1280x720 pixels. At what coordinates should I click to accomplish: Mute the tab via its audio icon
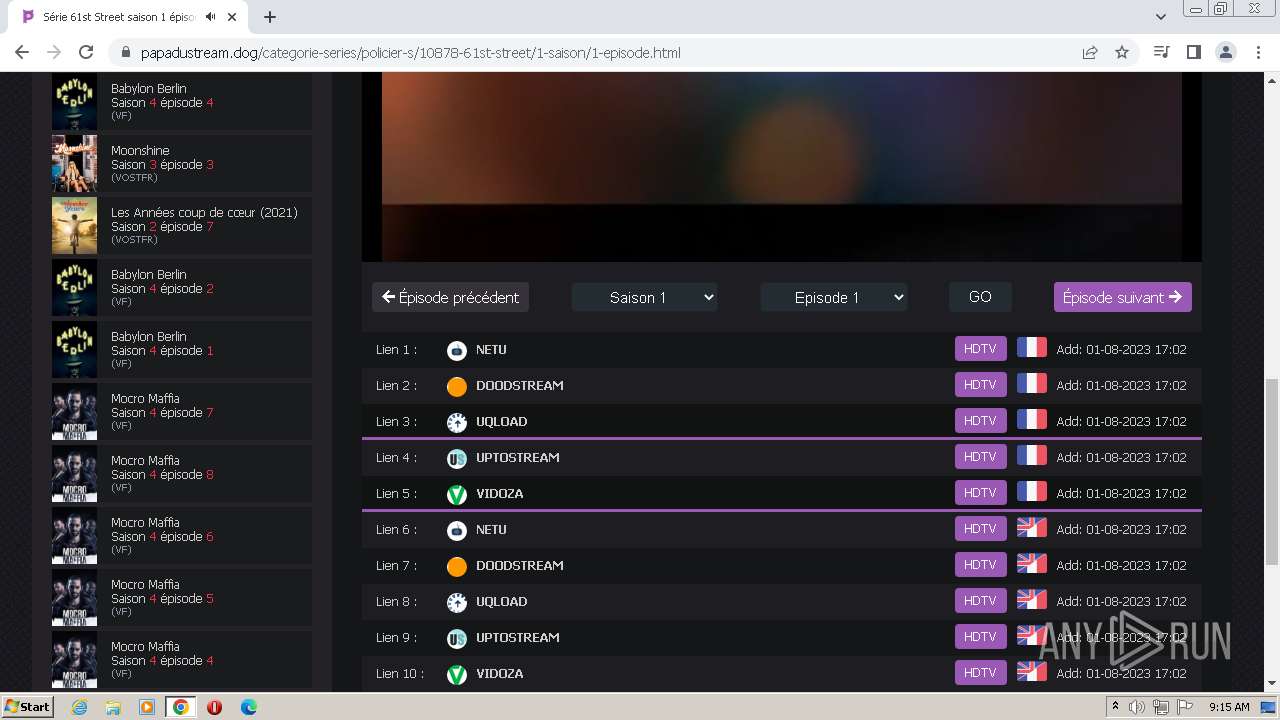(211, 17)
